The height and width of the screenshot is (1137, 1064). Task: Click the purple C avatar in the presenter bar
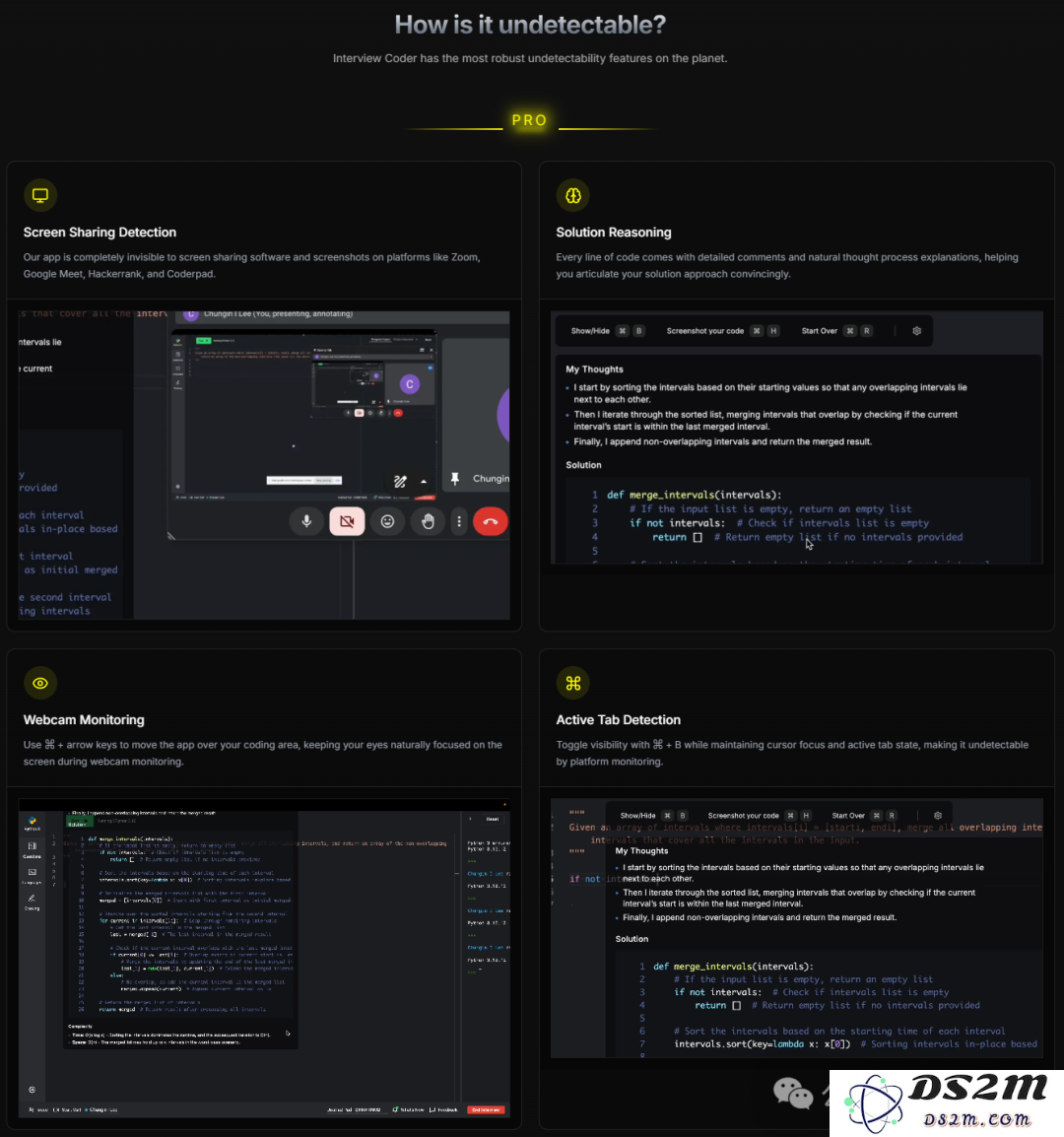[x=191, y=314]
